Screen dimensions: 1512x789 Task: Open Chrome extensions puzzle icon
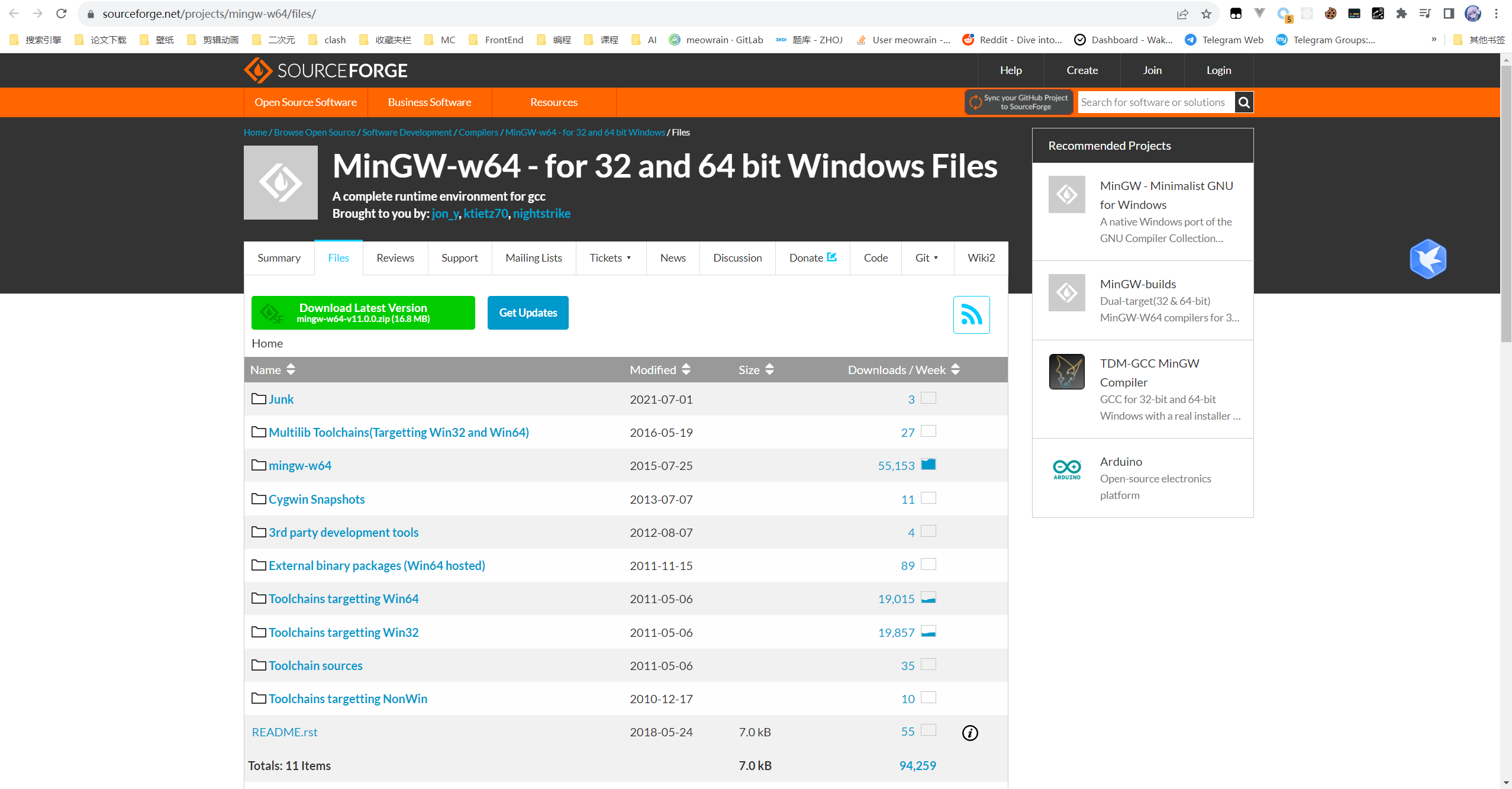click(1401, 14)
